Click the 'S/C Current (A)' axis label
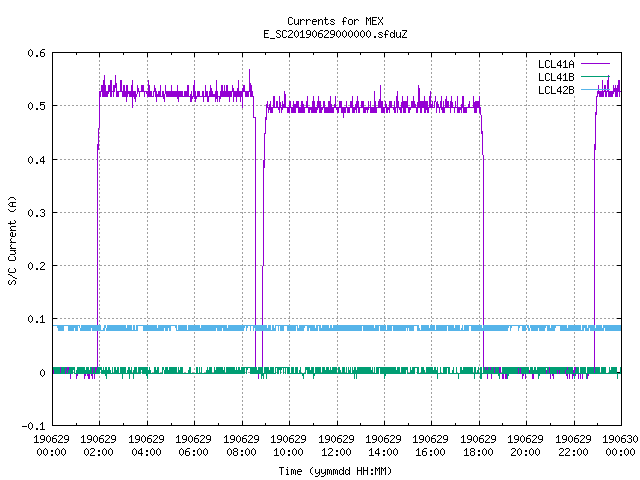 [x=13, y=240]
